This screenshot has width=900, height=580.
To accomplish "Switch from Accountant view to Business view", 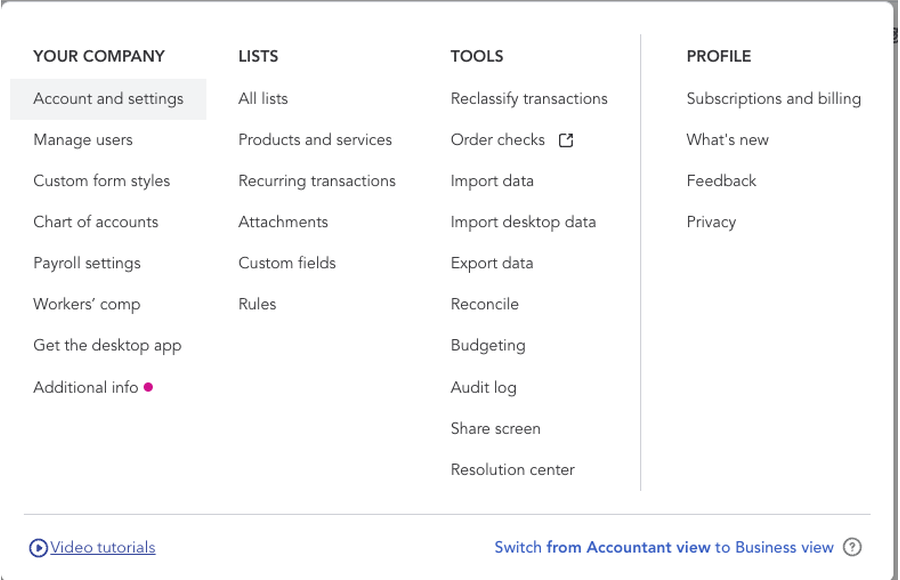I will [664, 547].
